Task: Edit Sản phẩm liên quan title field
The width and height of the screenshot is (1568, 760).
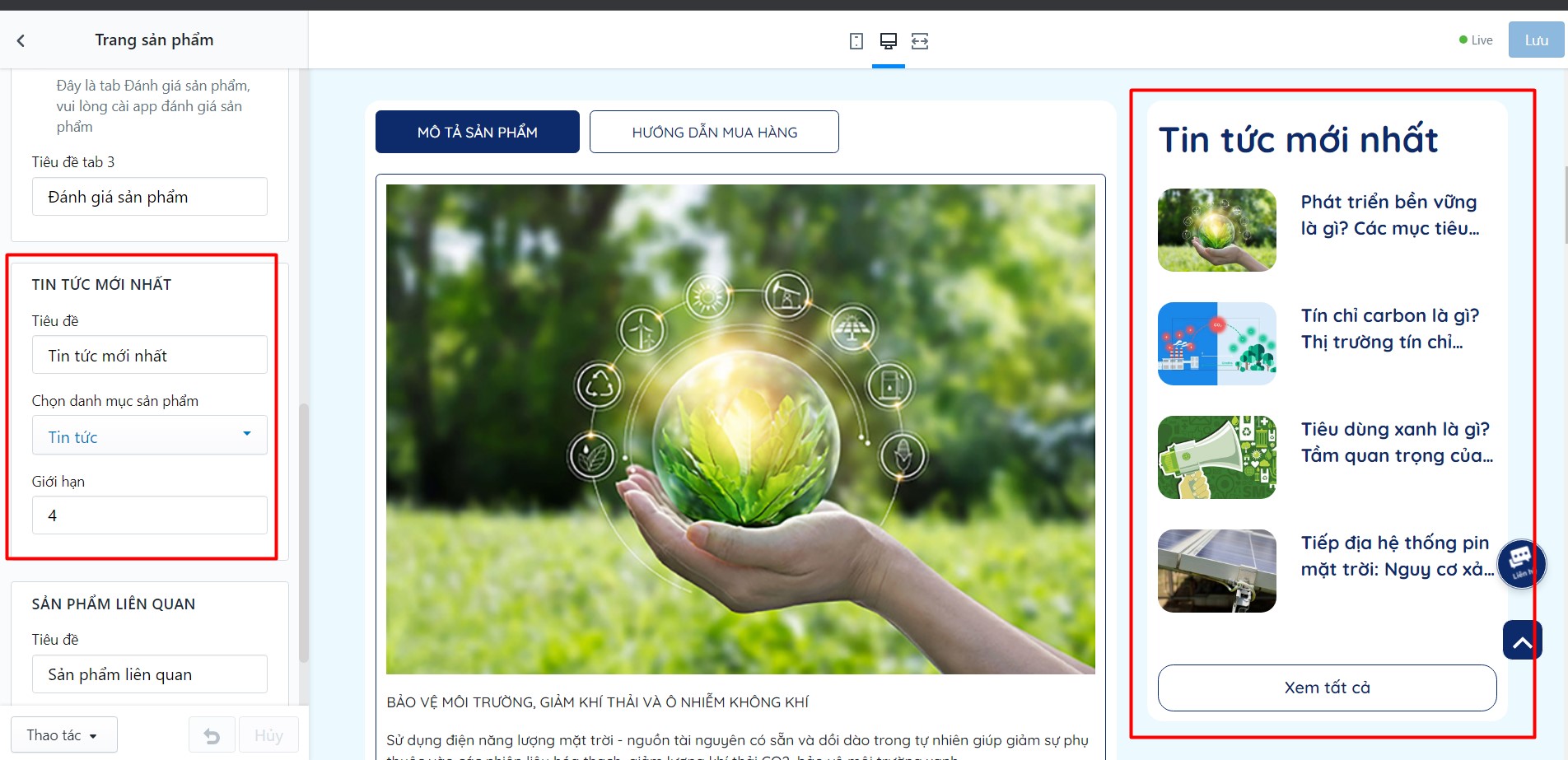Action: (150, 674)
